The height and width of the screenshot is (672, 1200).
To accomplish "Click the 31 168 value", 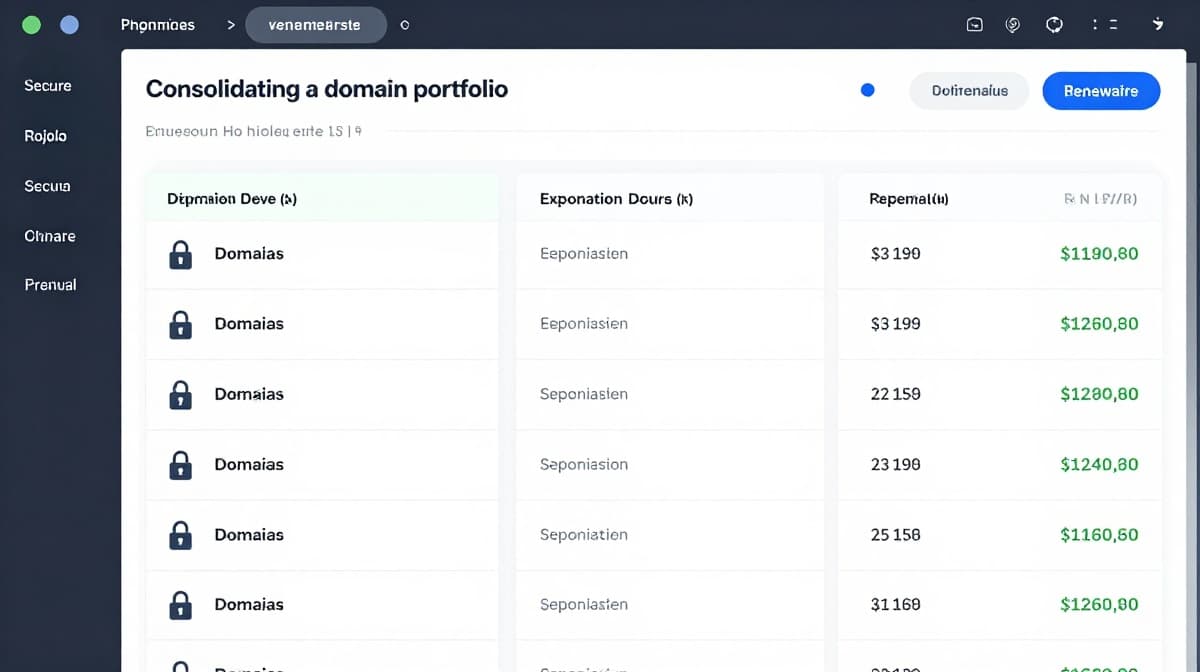I will (x=896, y=605).
